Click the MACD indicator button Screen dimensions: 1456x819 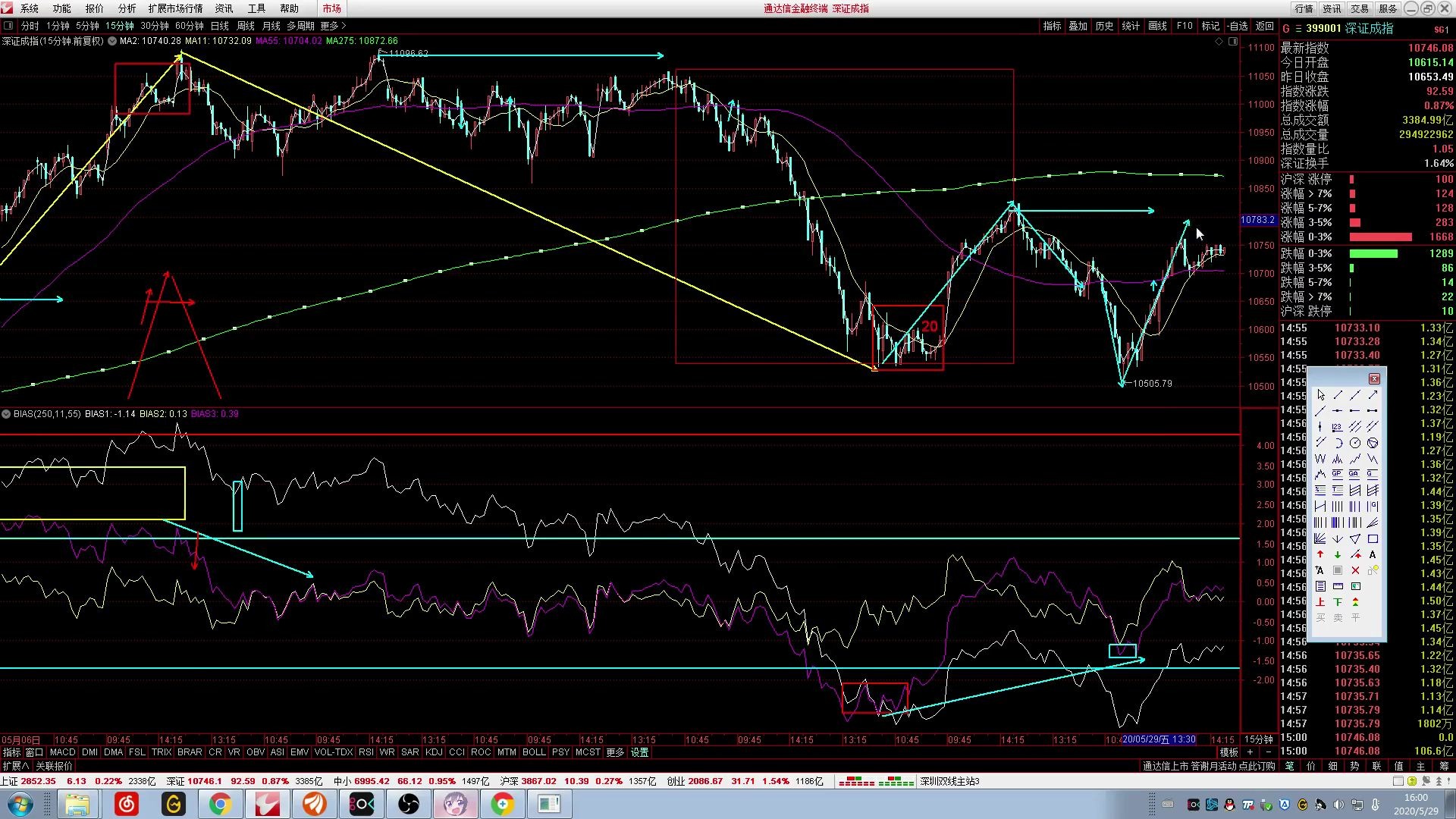[62, 752]
